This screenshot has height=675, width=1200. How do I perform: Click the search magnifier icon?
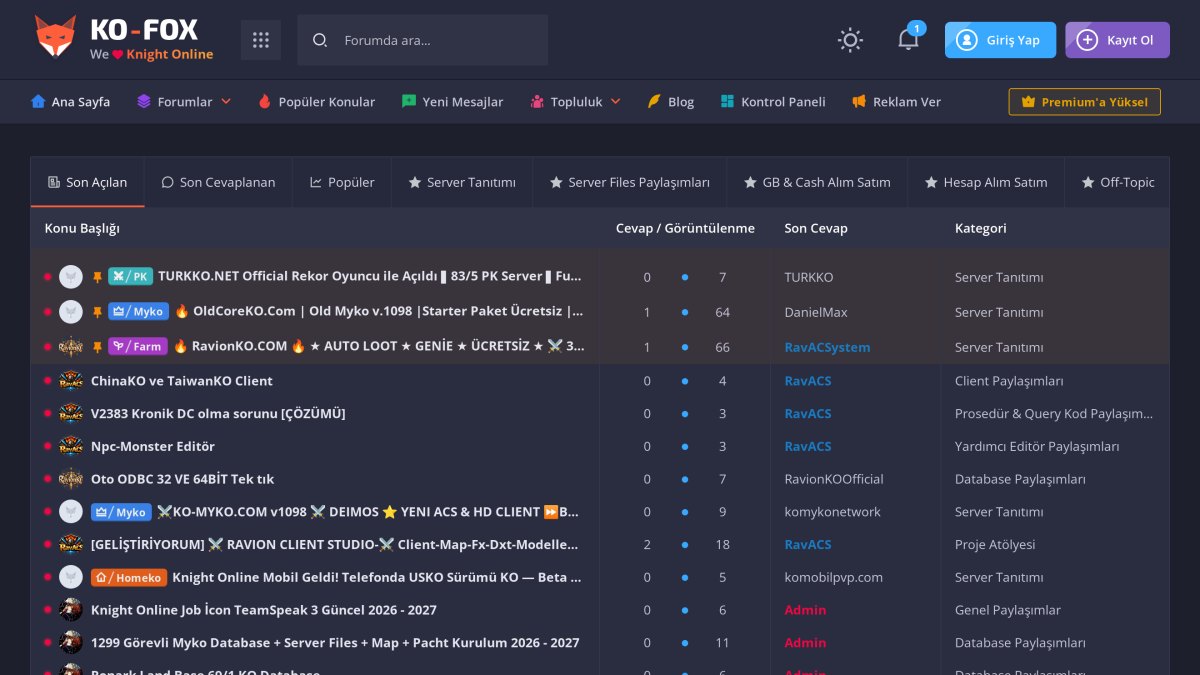320,40
